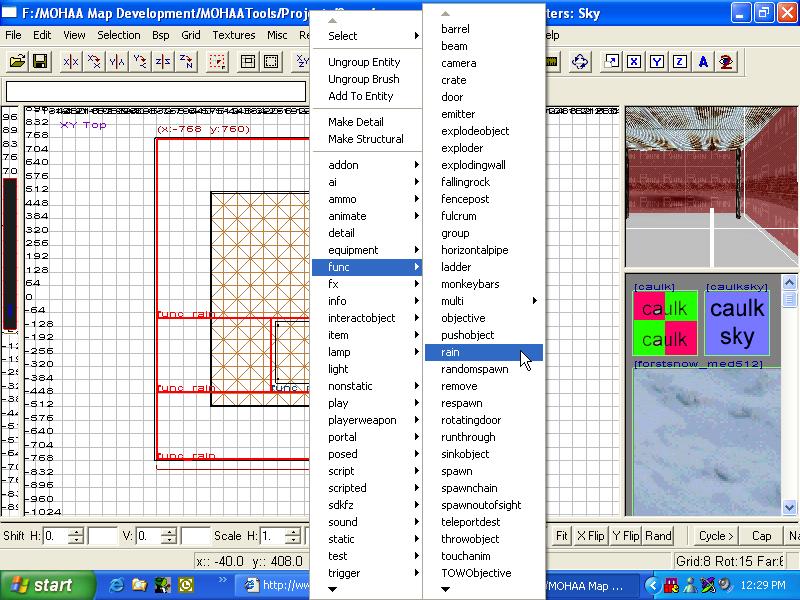Screen dimensions: 800x600
Task: Click the Y-axis rotate toolbar icon
Action: click(x=140, y=62)
